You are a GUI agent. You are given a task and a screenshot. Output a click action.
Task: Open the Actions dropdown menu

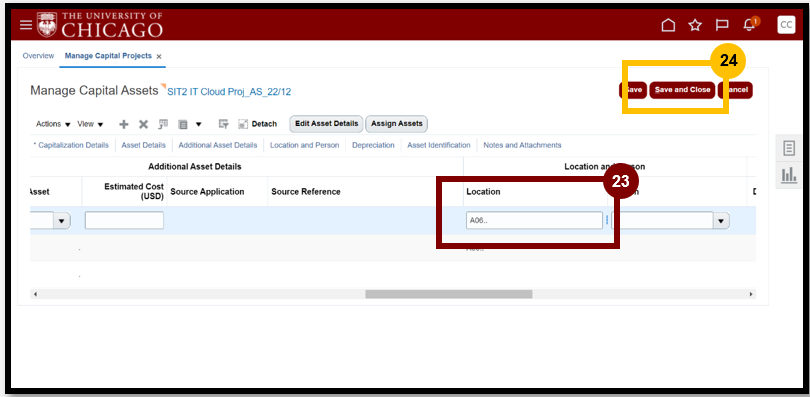(x=53, y=124)
